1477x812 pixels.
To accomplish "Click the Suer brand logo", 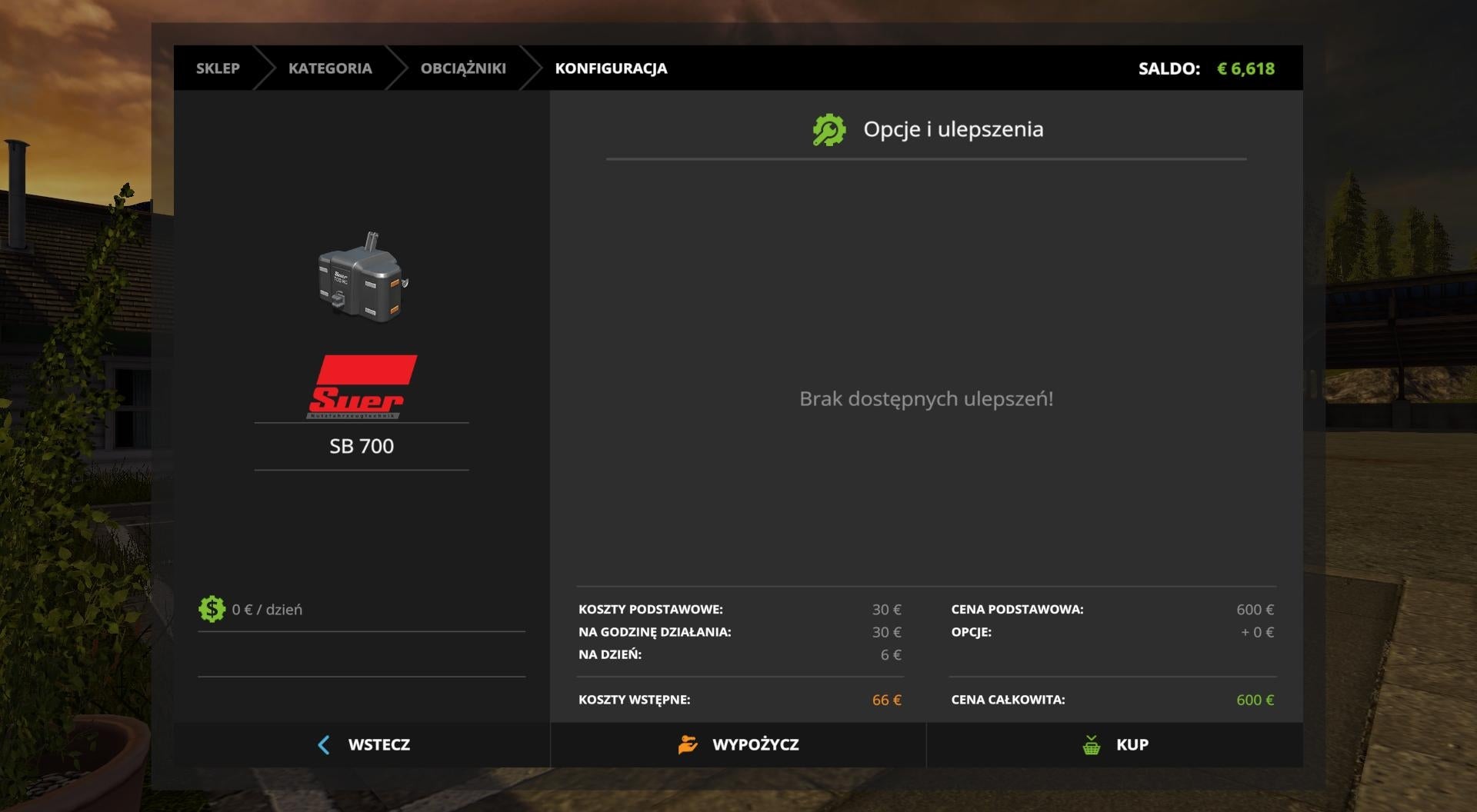I will tap(362, 387).
